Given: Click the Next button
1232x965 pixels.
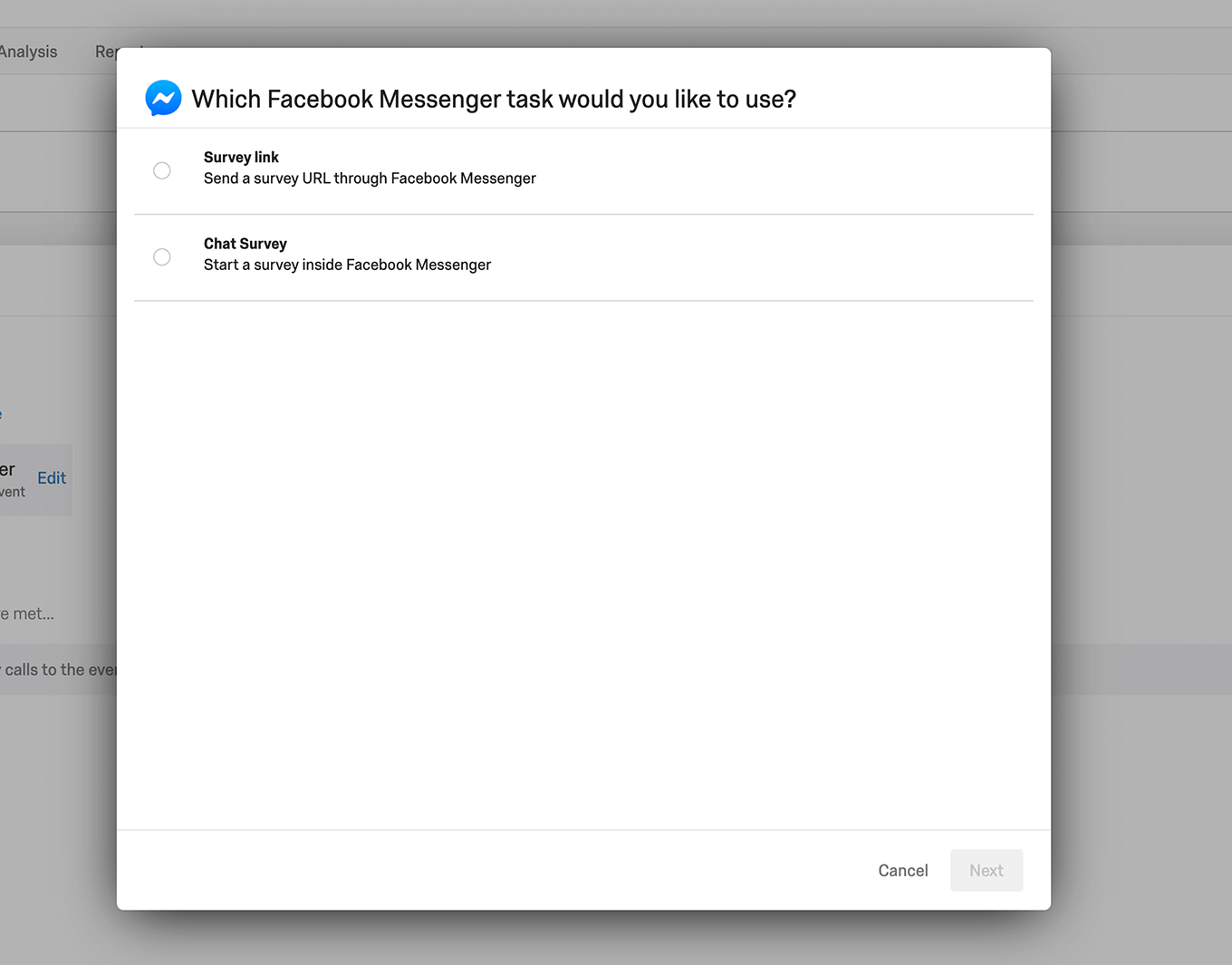Looking at the screenshot, I should (987, 870).
